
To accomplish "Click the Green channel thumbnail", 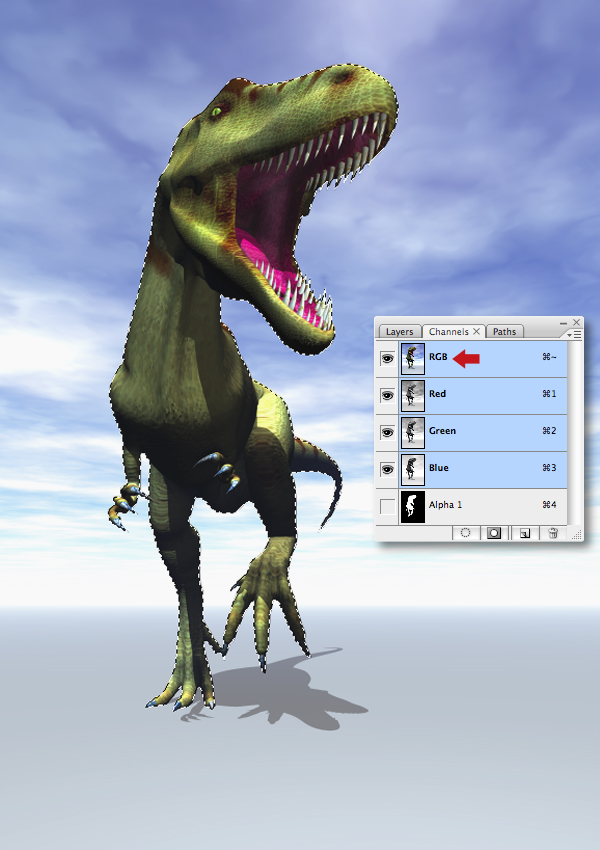I will (x=412, y=432).
